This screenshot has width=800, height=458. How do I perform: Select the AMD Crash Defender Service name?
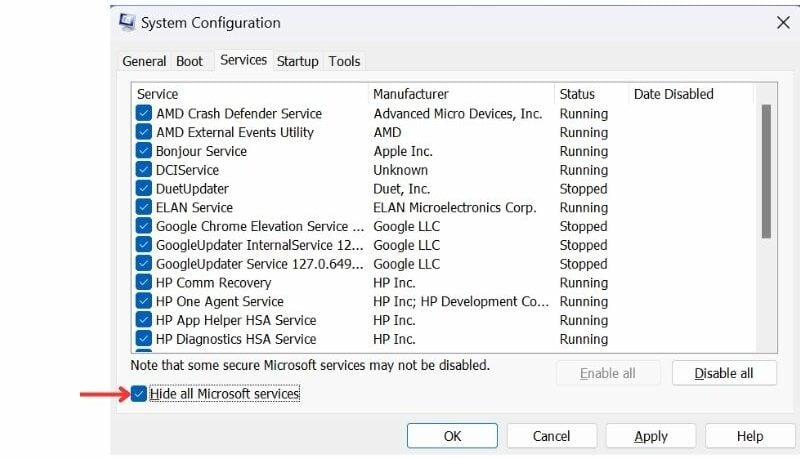239,113
